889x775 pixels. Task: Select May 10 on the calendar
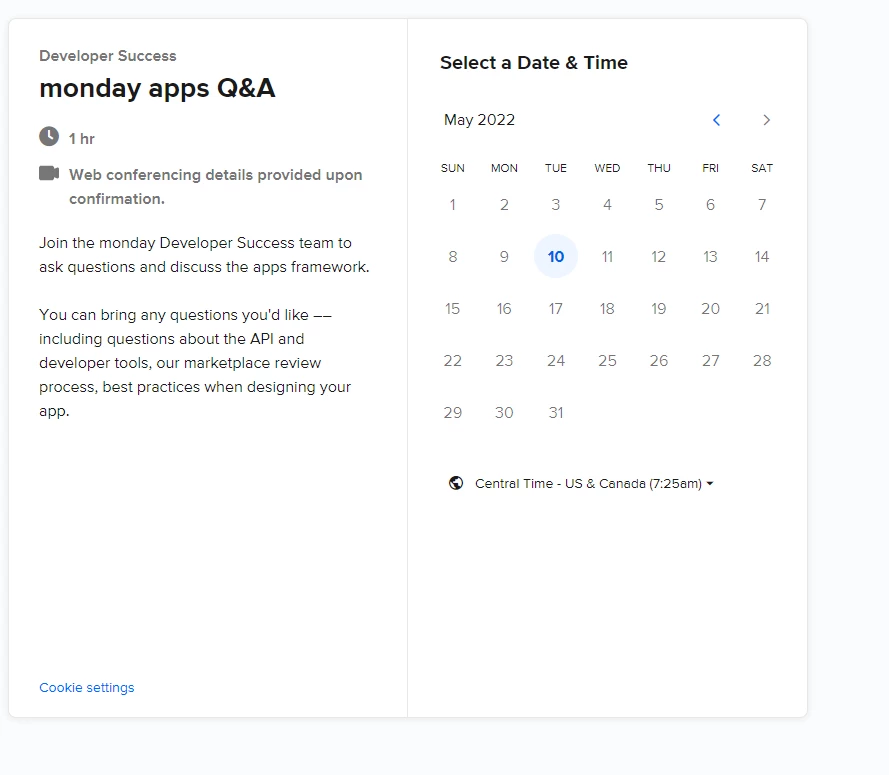click(556, 257)
